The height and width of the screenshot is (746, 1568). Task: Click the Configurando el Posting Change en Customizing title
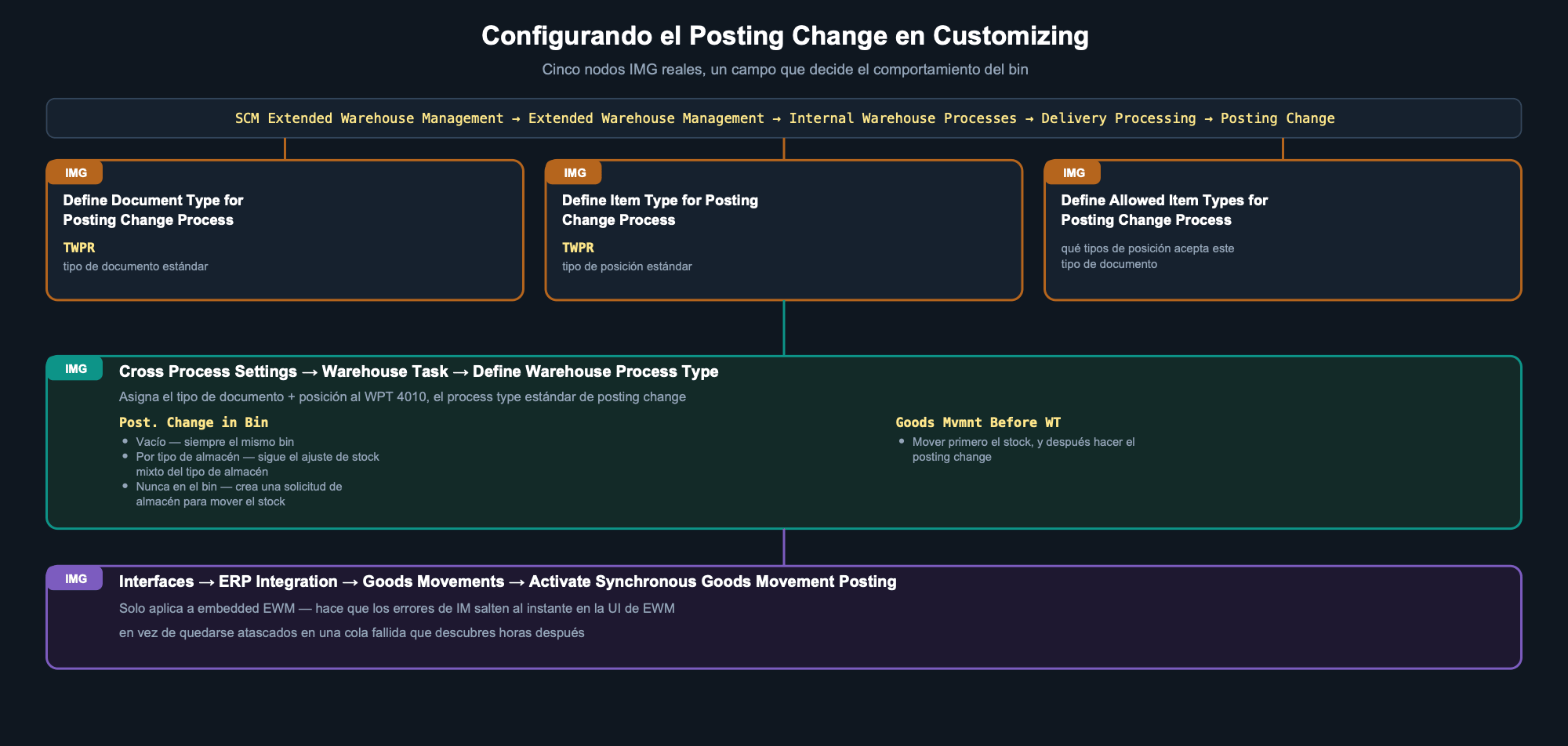[785, 36]
